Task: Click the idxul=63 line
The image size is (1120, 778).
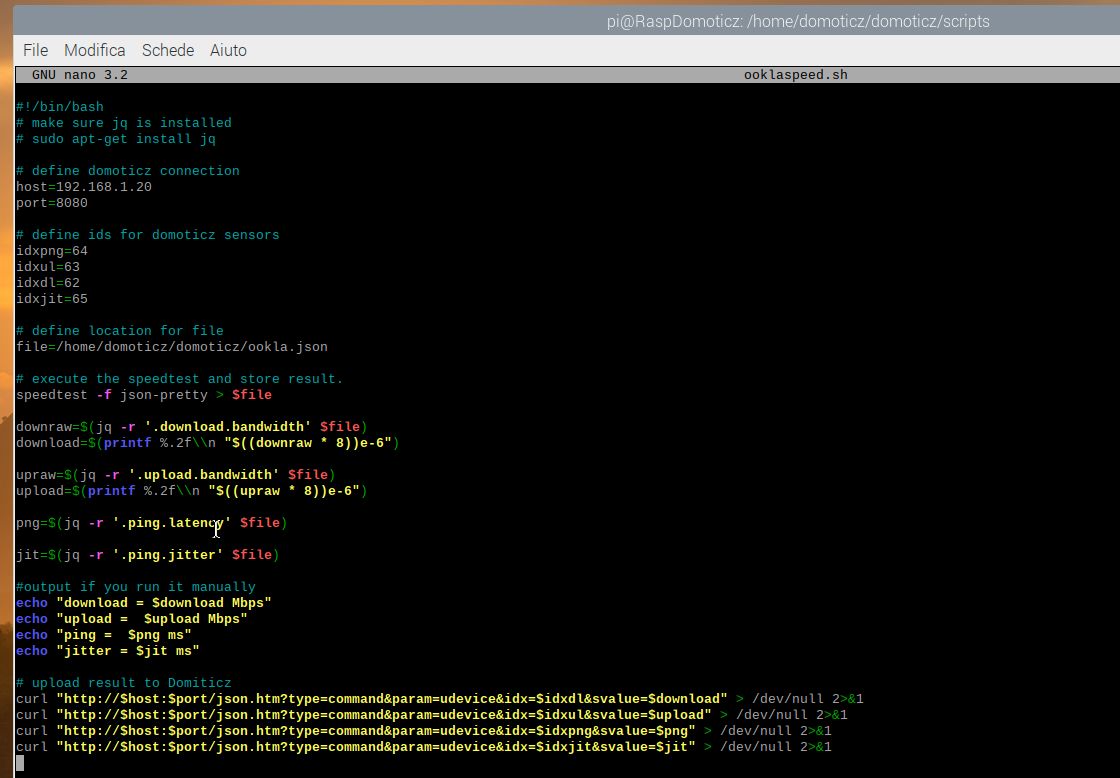Action: [48, 267]
